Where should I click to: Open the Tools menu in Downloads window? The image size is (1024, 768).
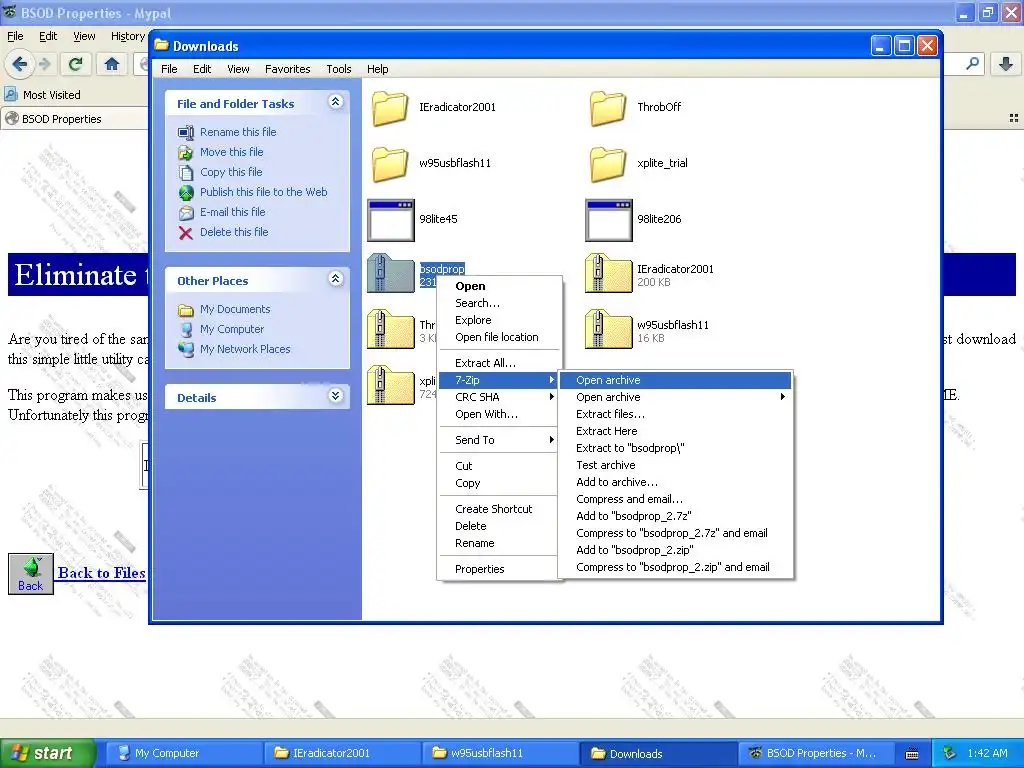(339, 69)
